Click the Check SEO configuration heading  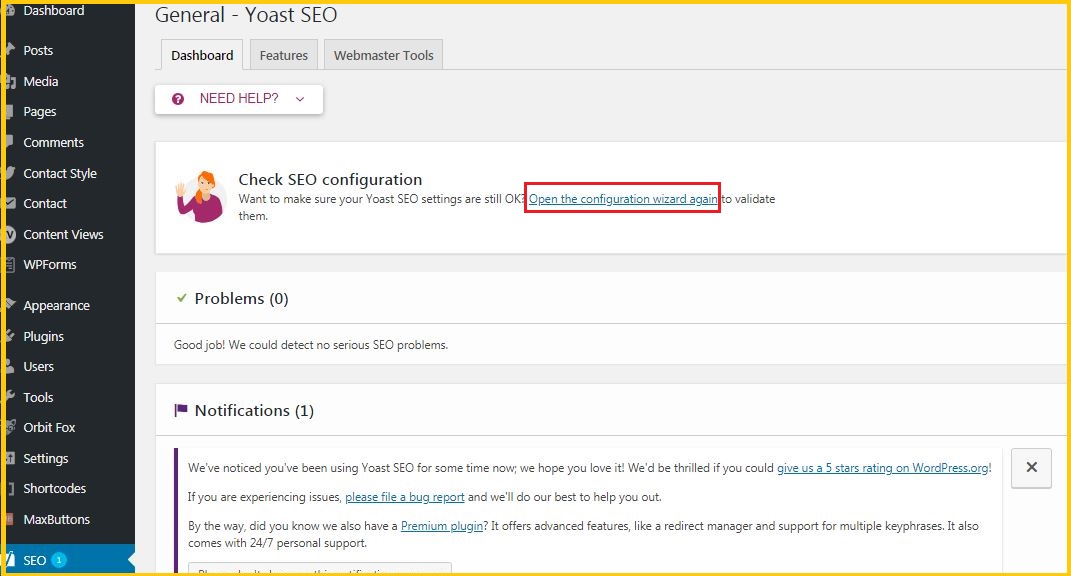(330, 180)
